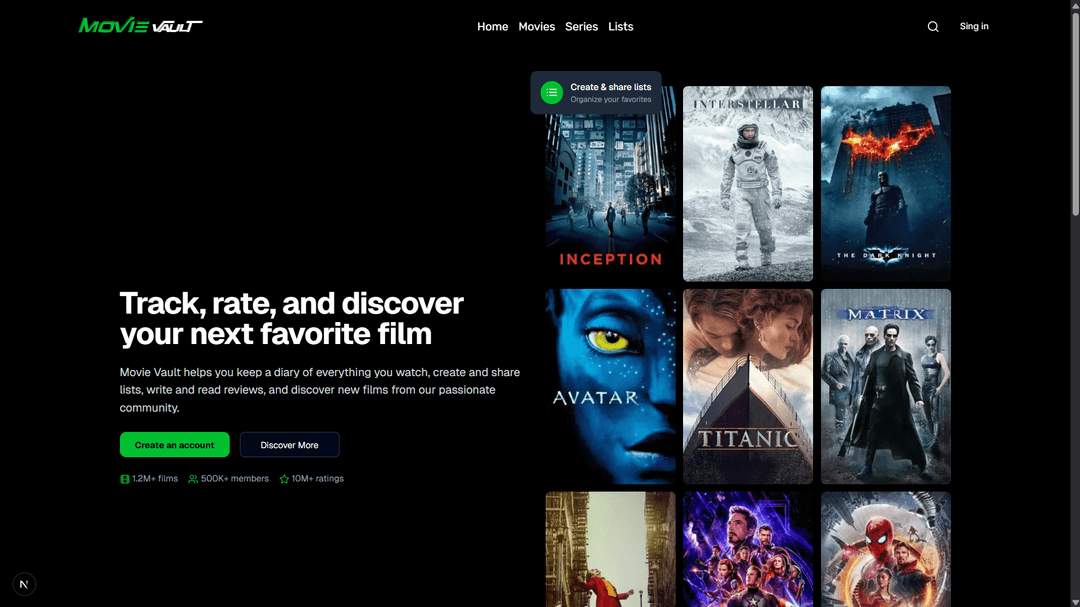Select the Titanic poster
Viewport: 1080px width, 607px height.
pos(747,386)
